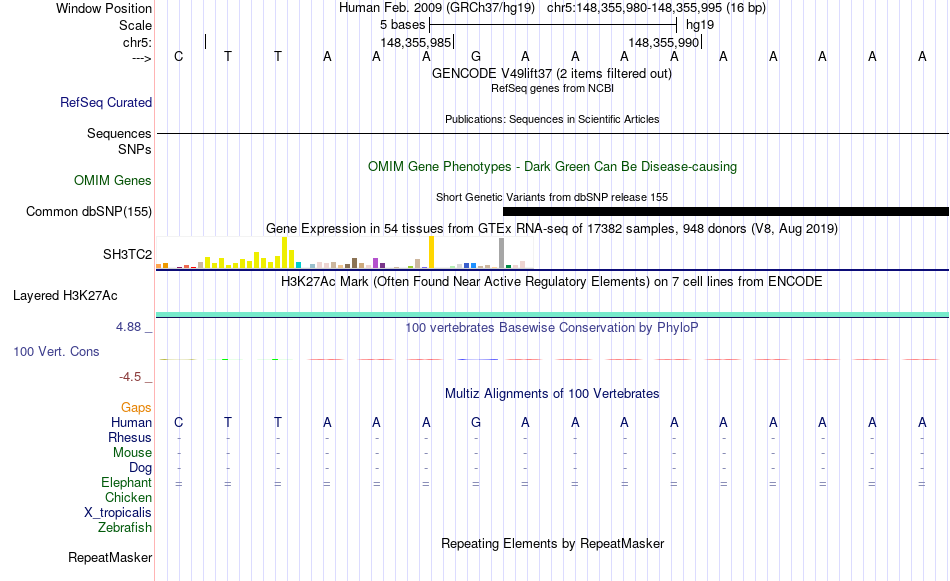The image size is (950, 581).
Task: Click the Window Position track label
Action: click(104, 8)
